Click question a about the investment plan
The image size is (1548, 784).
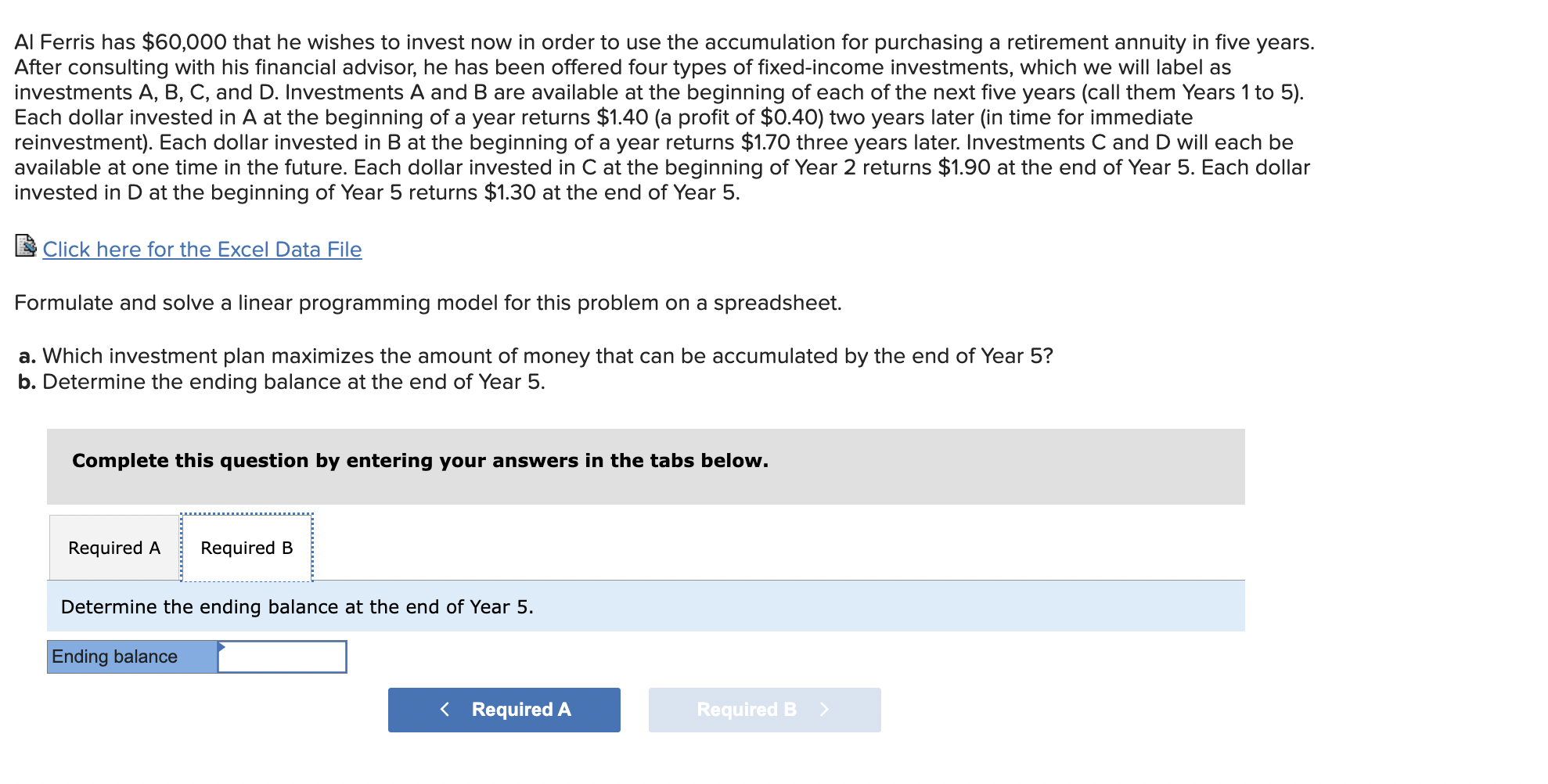click(548, 356)
